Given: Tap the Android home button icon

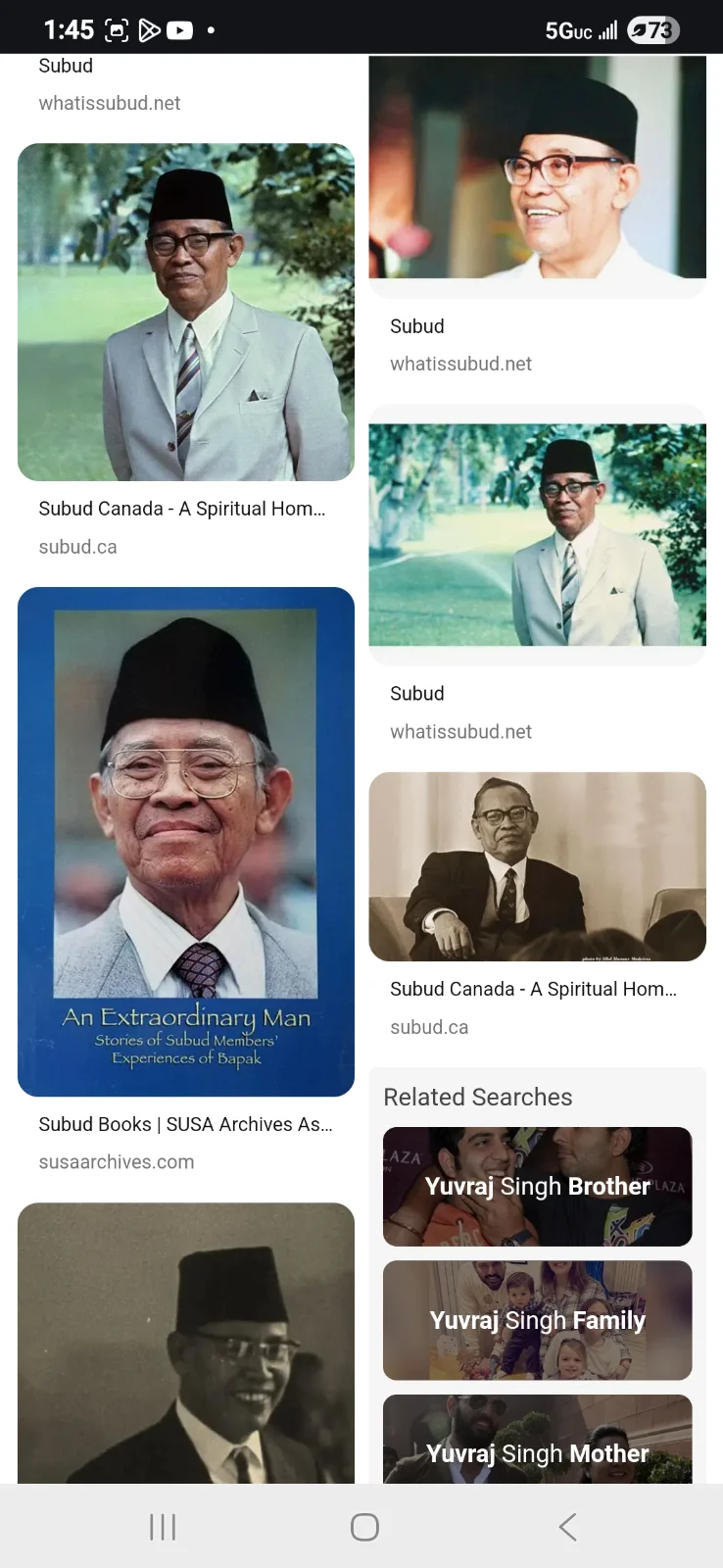Looking at the screenshot, I should click(364, 1526).
